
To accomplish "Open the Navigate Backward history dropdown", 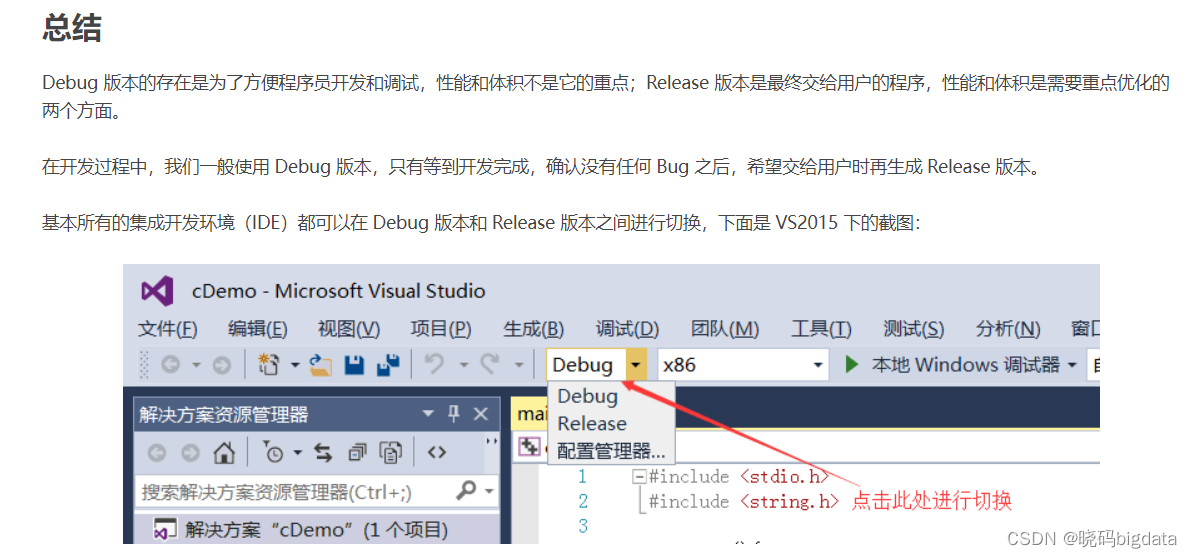I will 195,366.
